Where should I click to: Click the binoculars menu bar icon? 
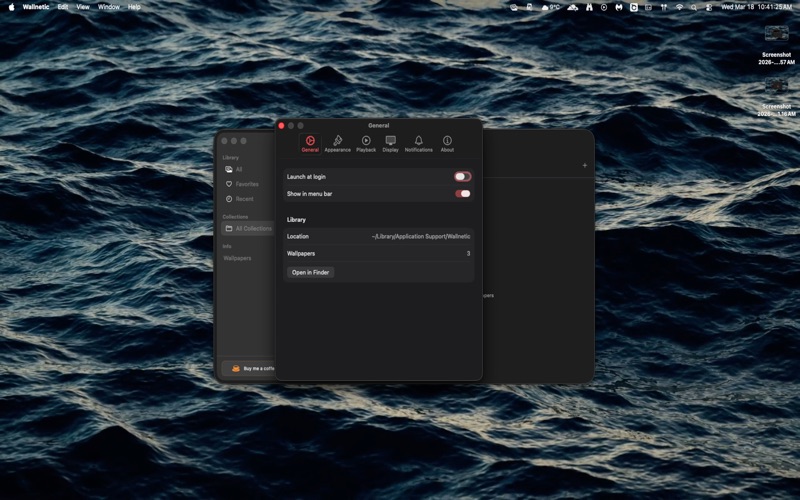(x=589, y=7)
